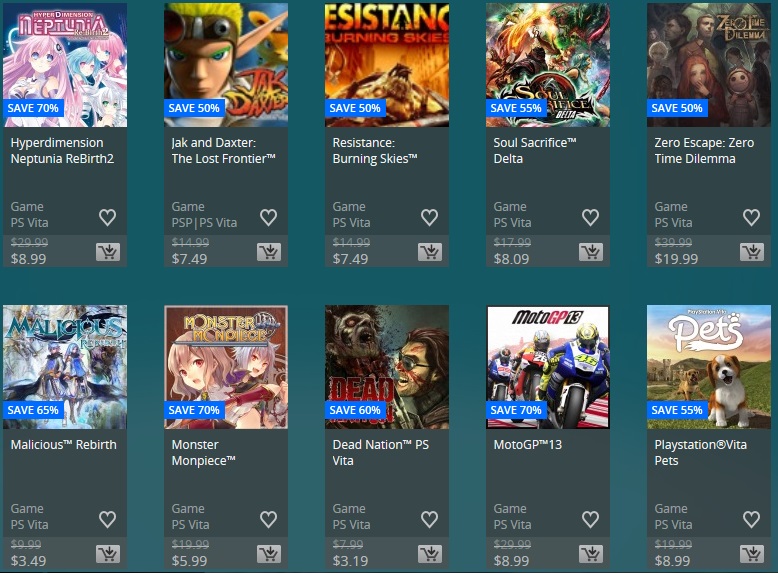Image resolution: width=778 pixels, height=573 pixels.
Task: Add Resistance: Burning Skies to cart
Action: point(430,252)
